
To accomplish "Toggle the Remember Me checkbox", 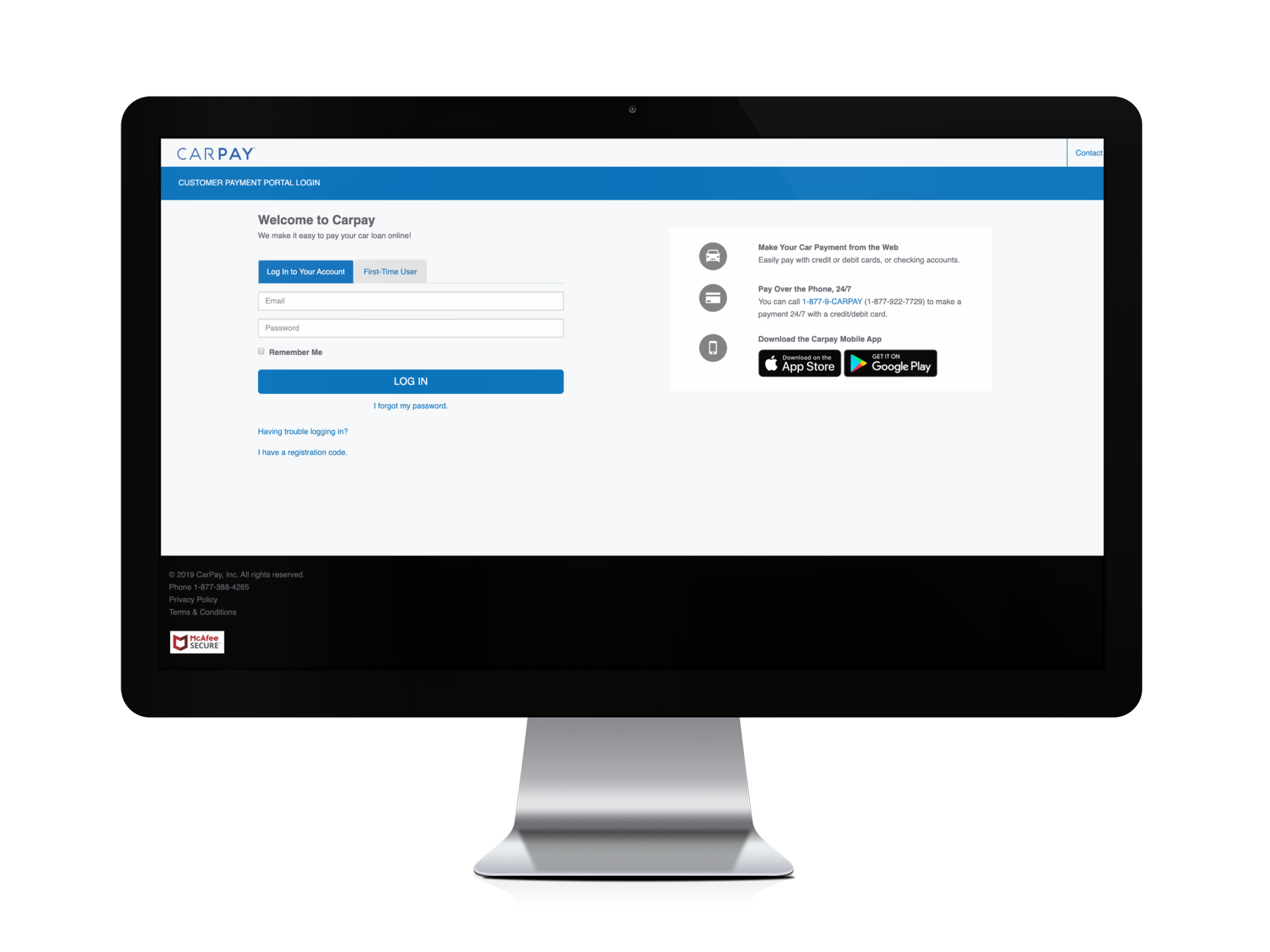I will tap(261, 351).
